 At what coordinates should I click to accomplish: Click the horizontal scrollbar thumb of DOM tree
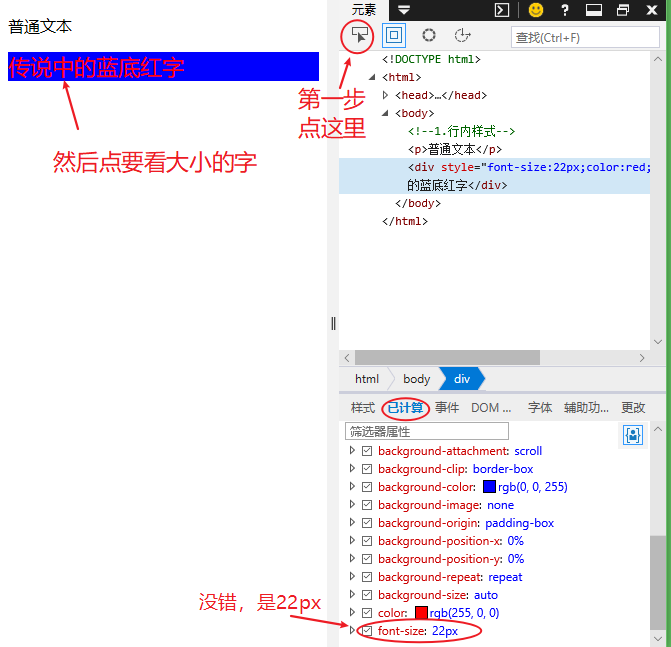(x=447, y=357)
